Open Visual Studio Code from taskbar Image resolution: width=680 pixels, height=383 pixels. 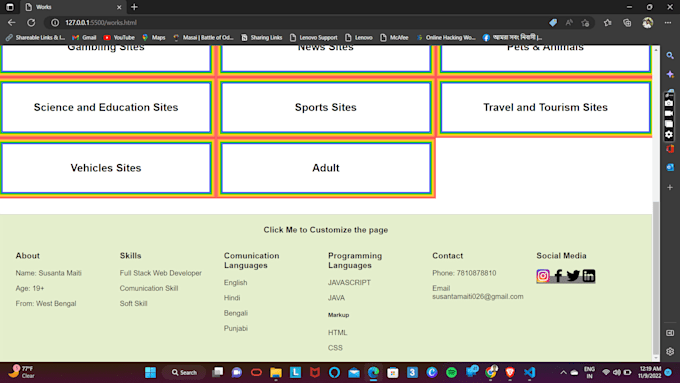[529, 372]
